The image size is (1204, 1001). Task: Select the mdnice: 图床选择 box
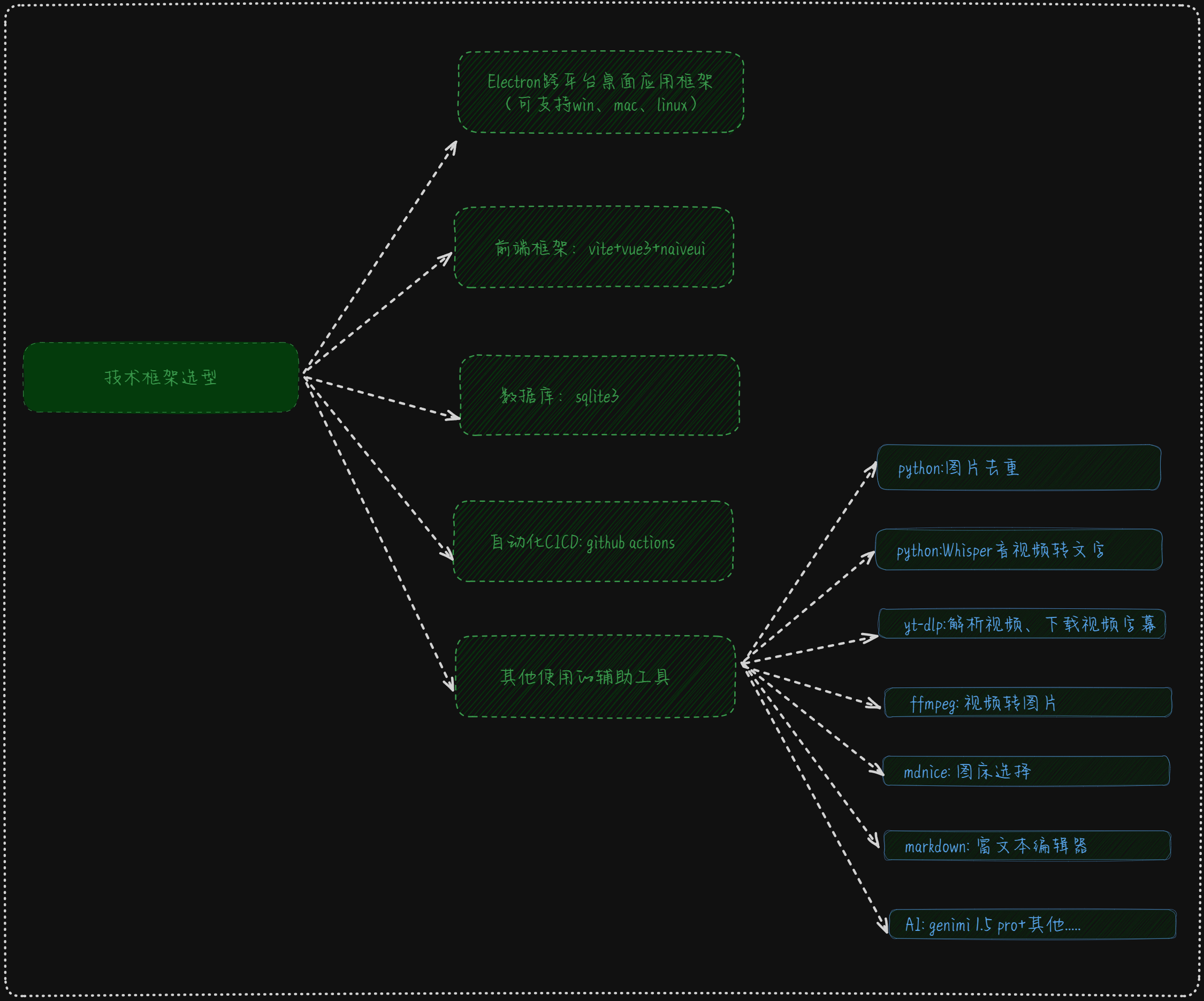click(1026, 771)
